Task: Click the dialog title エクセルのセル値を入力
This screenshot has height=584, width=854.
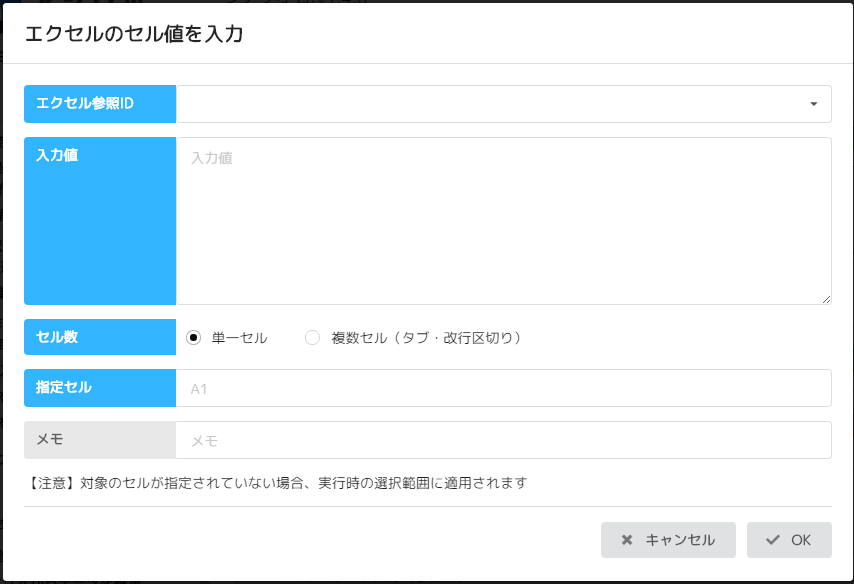Action: pyautogui.click(x=134, y=34)
